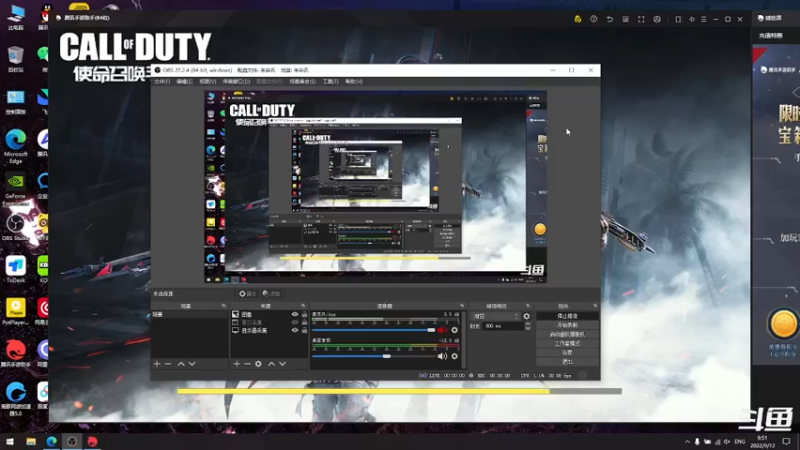Remove the selected scene with minus icon
Image resolution: width=800 pixels, height=450 pixels.
pos(168,364)
